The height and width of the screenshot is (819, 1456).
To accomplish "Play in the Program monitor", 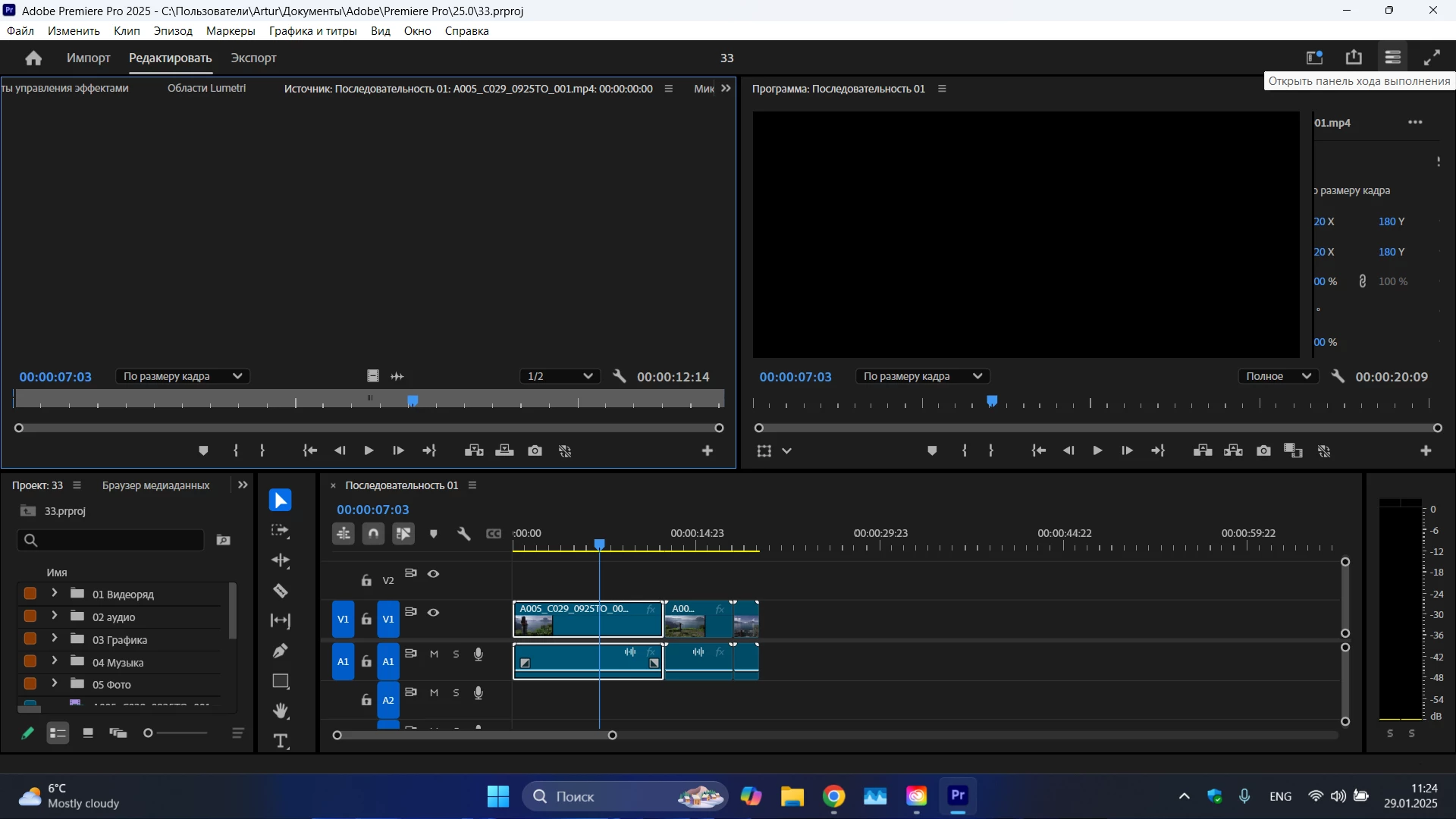I will [1097, 450].
